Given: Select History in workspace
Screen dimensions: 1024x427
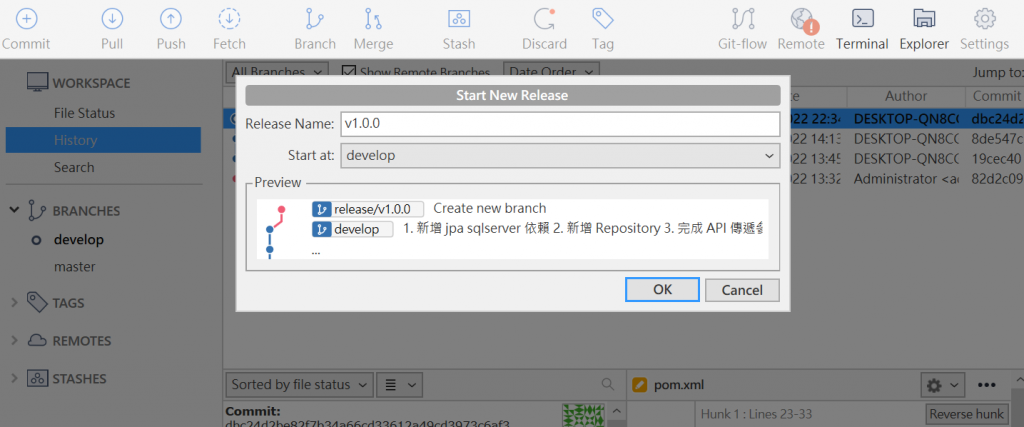Looking at the screenshot, I should pyautogui.click(x=103, y=140).
